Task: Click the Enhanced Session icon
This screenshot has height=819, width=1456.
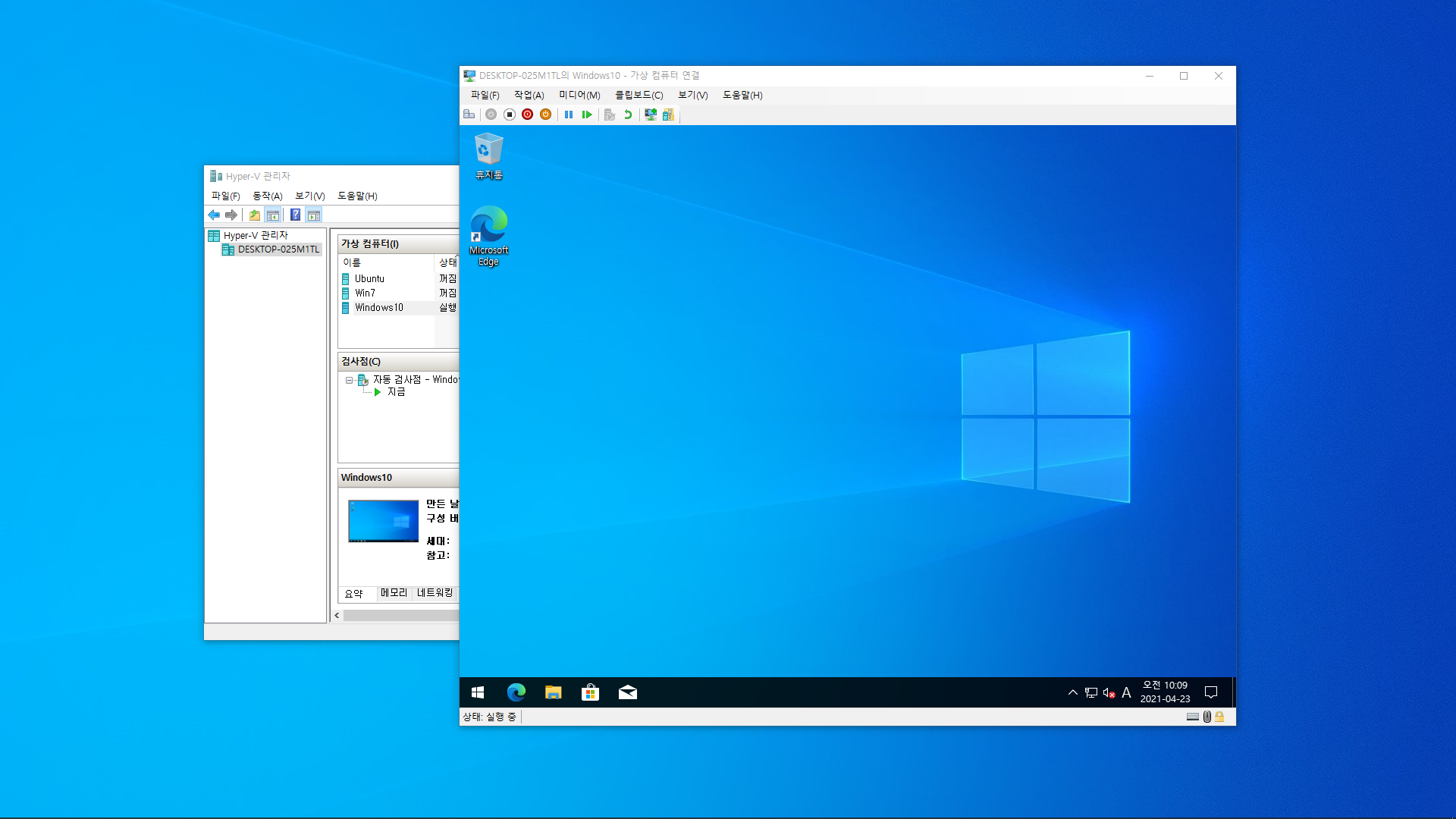Action: (x=650, y=115)
